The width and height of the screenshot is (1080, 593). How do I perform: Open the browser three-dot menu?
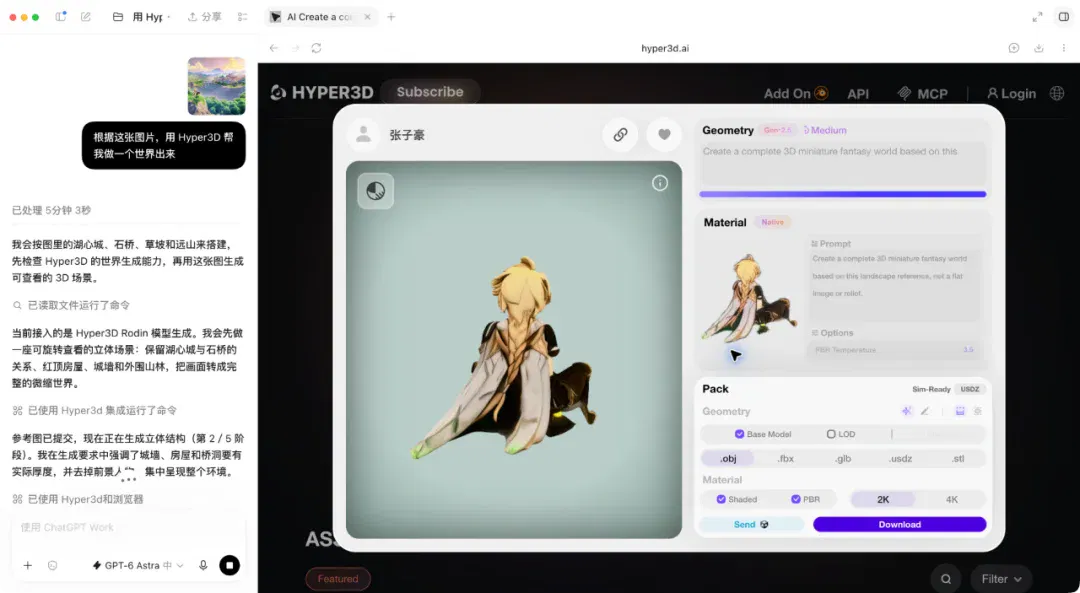pyautogui.click(x=1063, y=48)
